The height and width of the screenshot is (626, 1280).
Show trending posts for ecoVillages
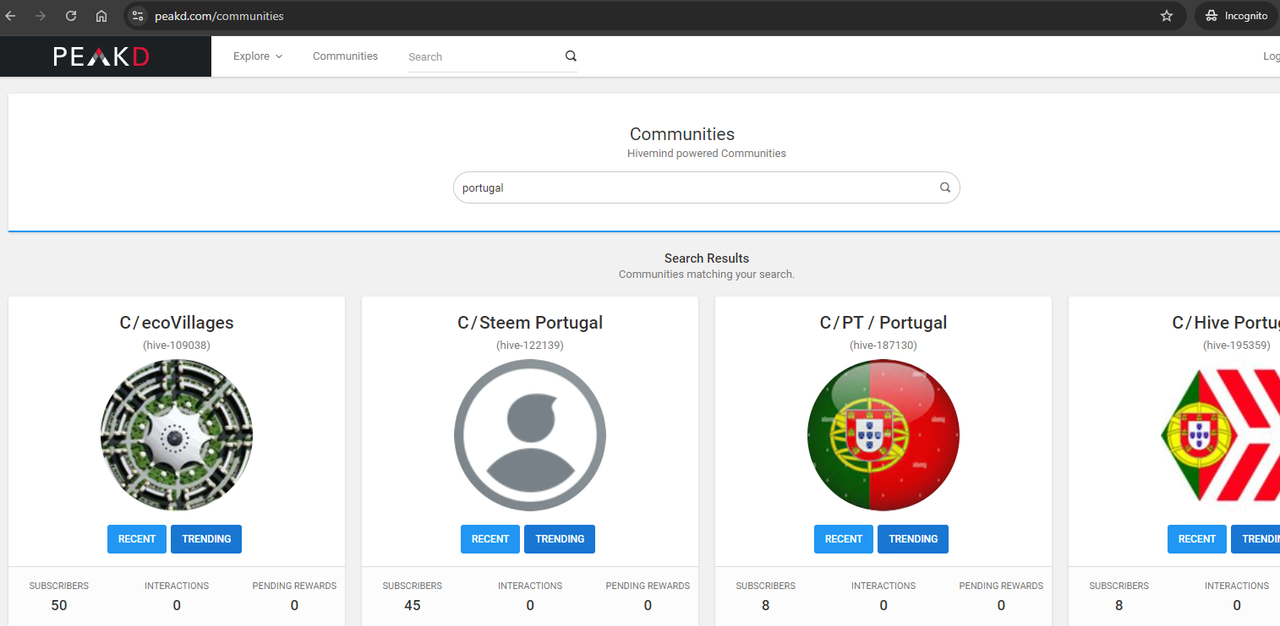[x=206, y=539]
